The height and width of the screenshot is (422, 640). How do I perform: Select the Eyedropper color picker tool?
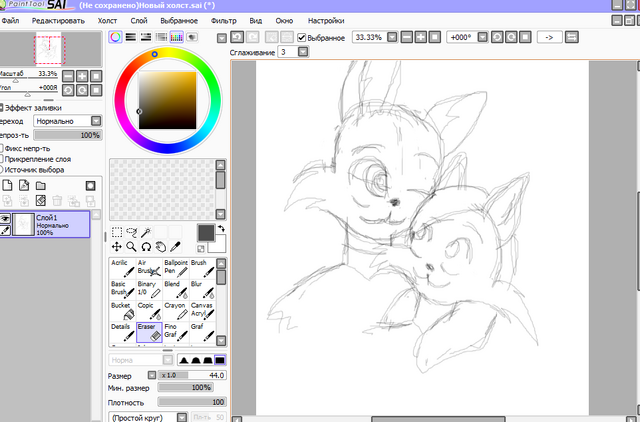[176, 247]
